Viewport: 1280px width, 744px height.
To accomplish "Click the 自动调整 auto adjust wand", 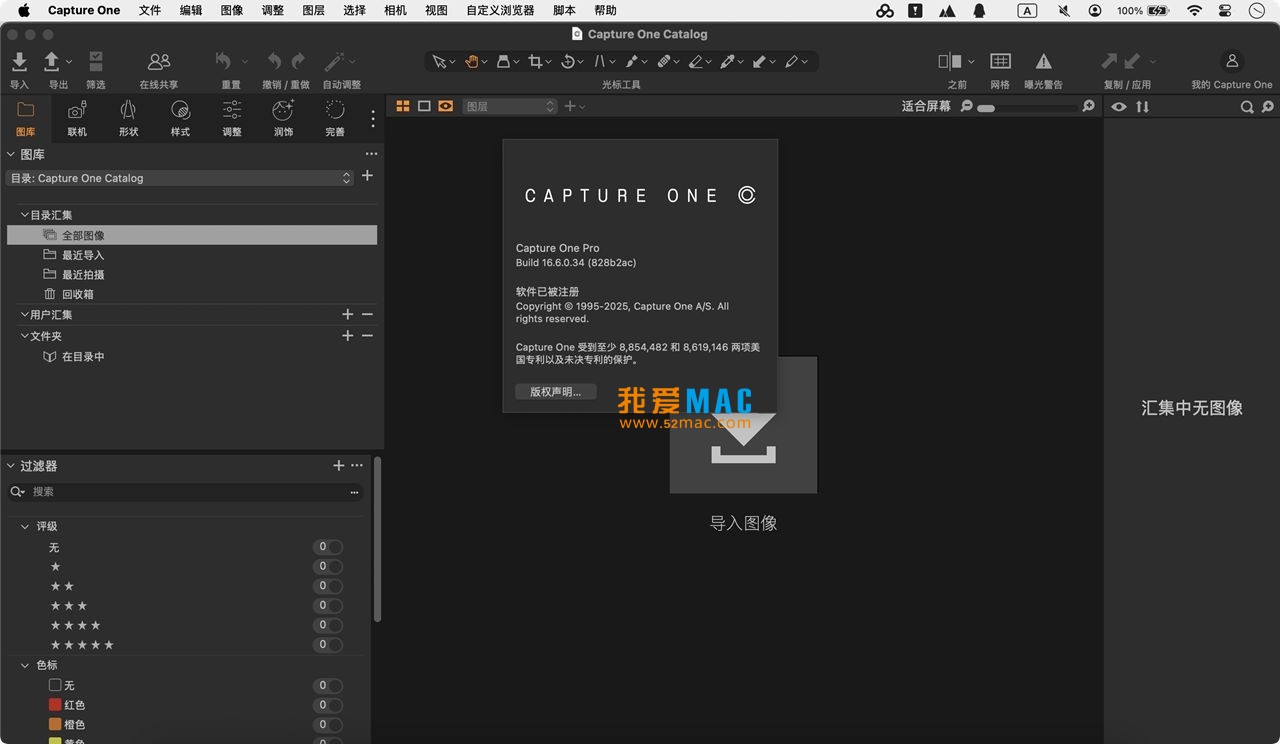I will (x=335, y=62).
